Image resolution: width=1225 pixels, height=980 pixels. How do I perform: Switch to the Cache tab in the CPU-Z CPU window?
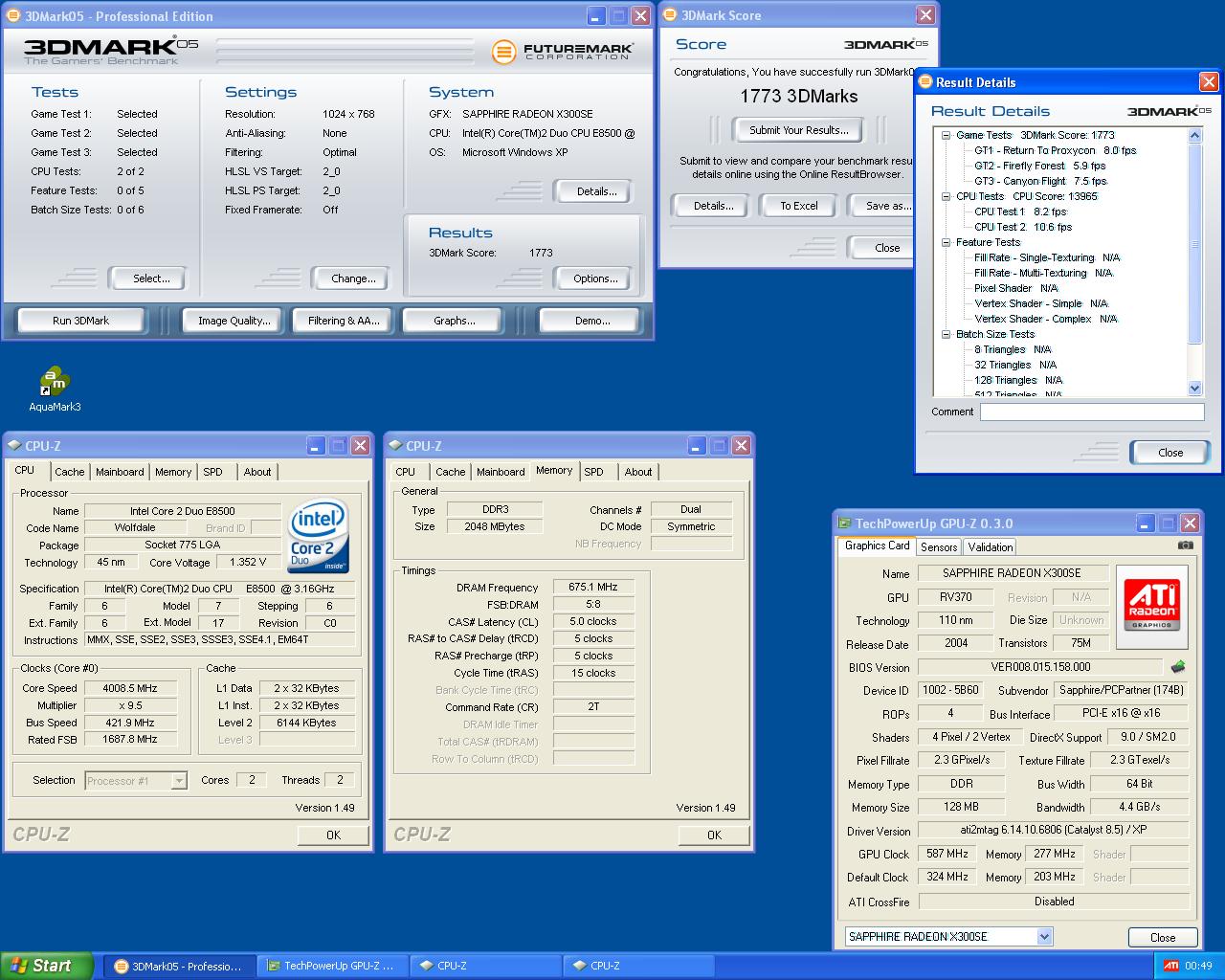(69, 472)
